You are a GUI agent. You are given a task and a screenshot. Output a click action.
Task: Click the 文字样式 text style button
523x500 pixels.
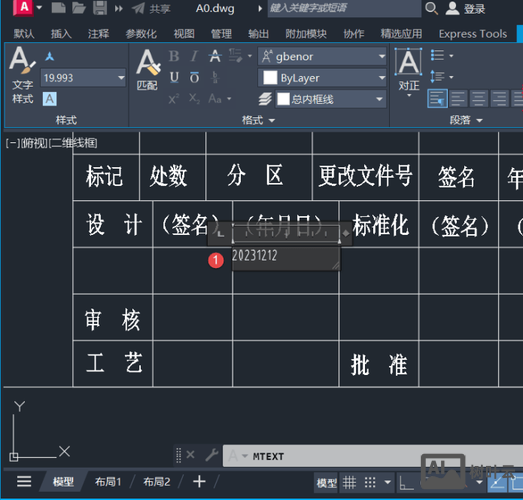point(23,75)
